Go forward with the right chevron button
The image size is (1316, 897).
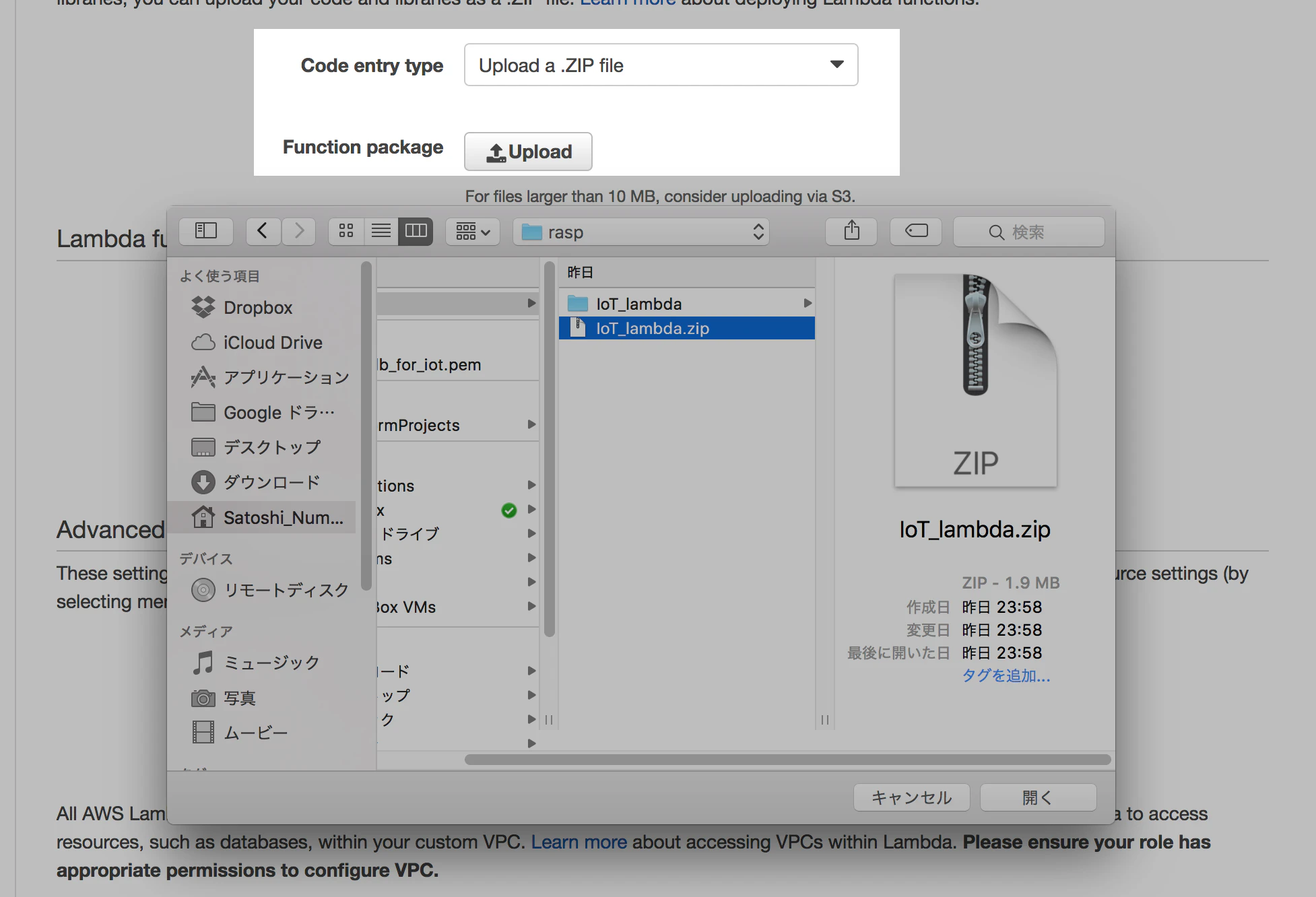pyautogui.click(x=299, y=232)
